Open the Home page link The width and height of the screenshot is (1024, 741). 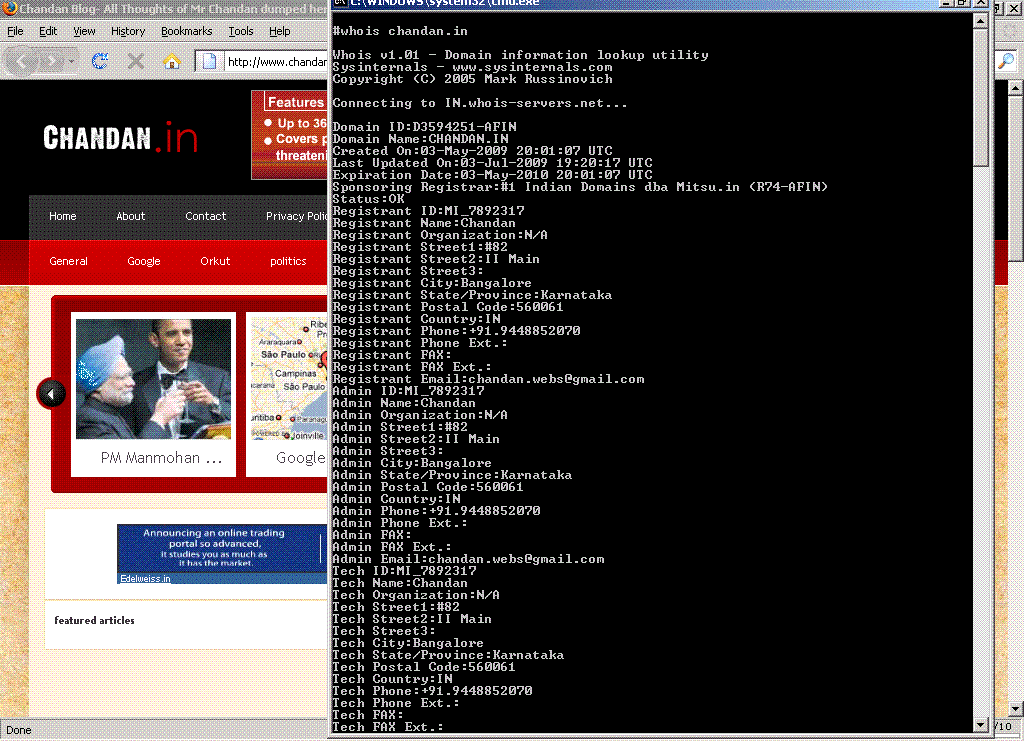pos(63,216)
